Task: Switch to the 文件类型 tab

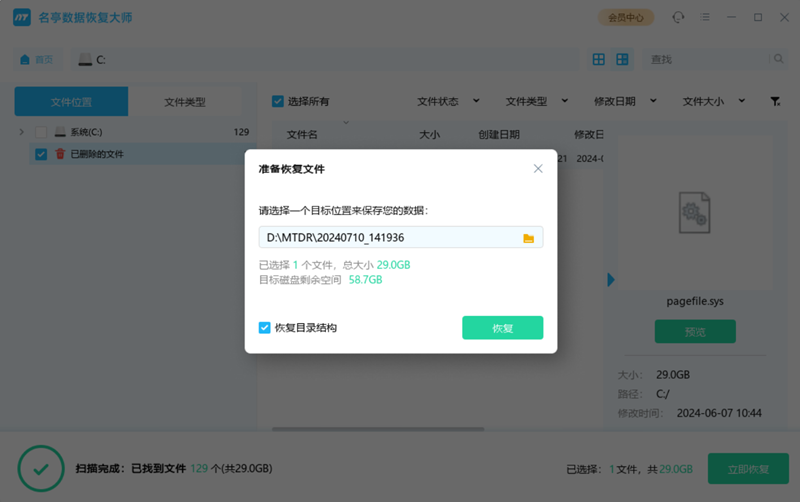Action: (x=185, y=102)
